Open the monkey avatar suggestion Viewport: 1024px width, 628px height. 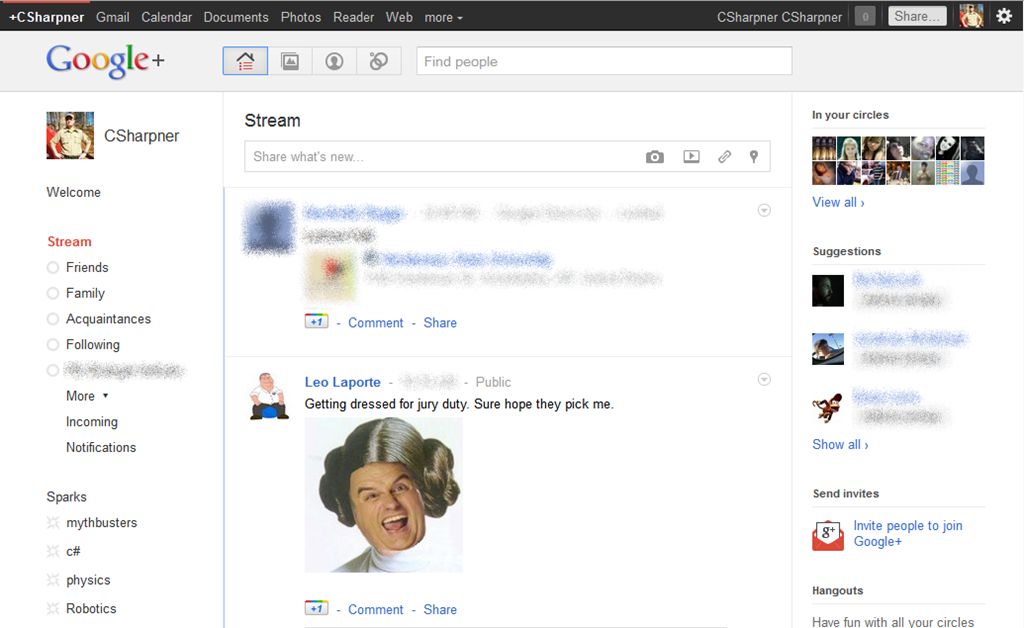pos(828,408)
